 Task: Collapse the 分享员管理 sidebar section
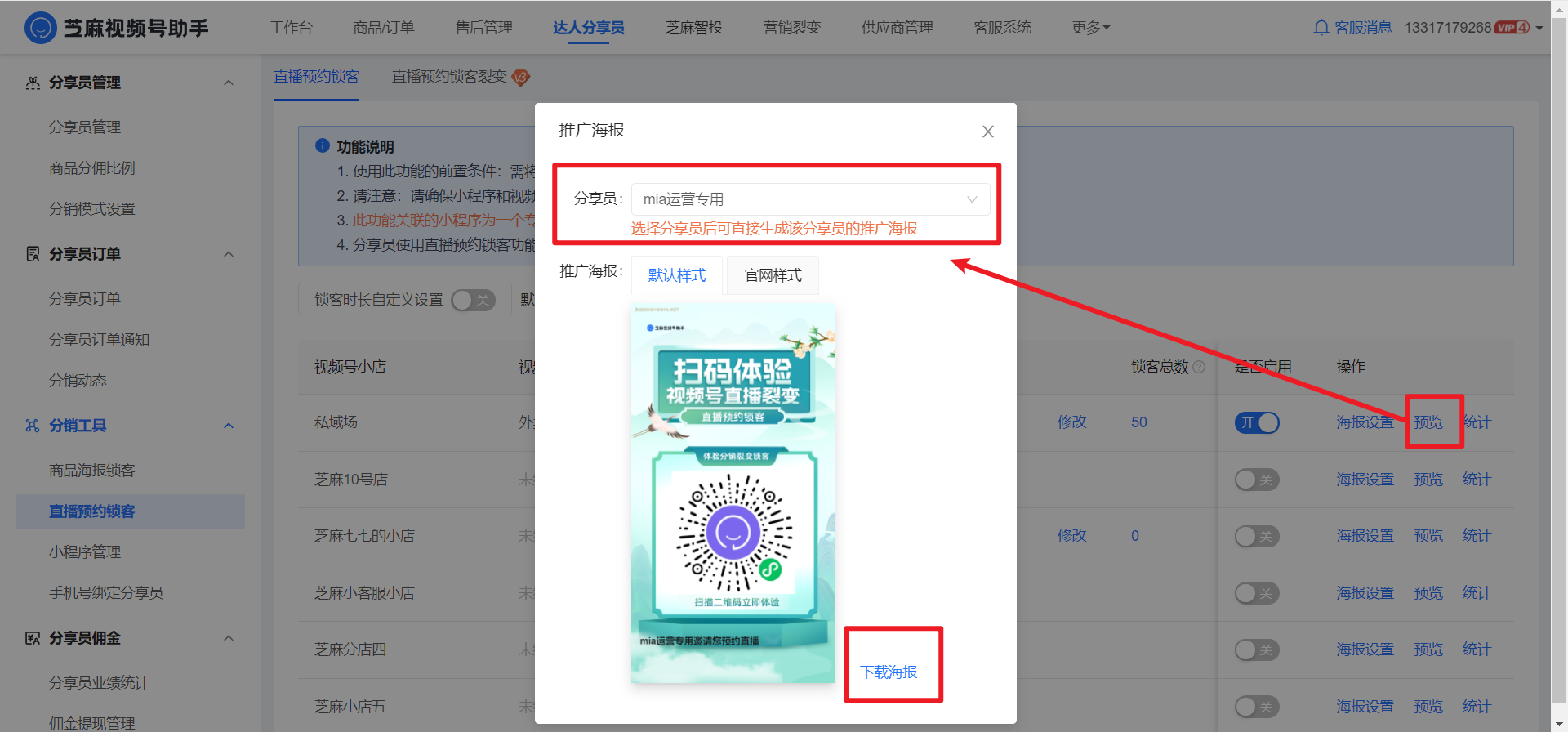tap(229, 83)
